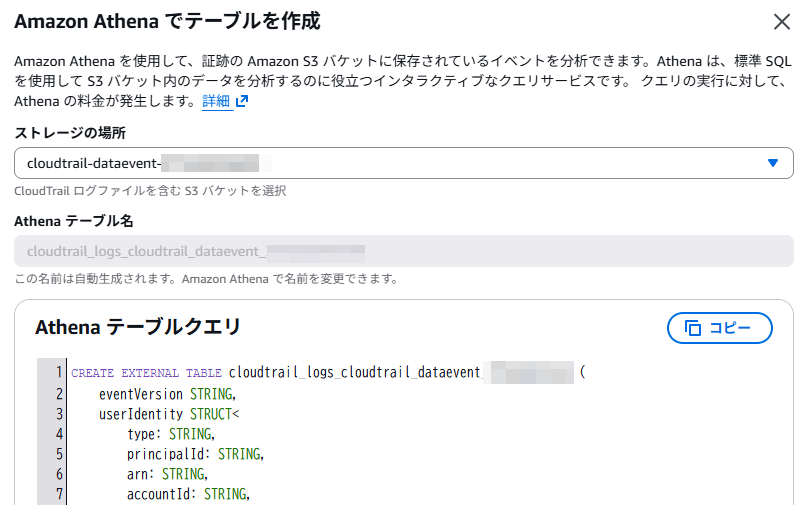
Task: Click line number 1 in the gutter
Action: pos(59,372)
